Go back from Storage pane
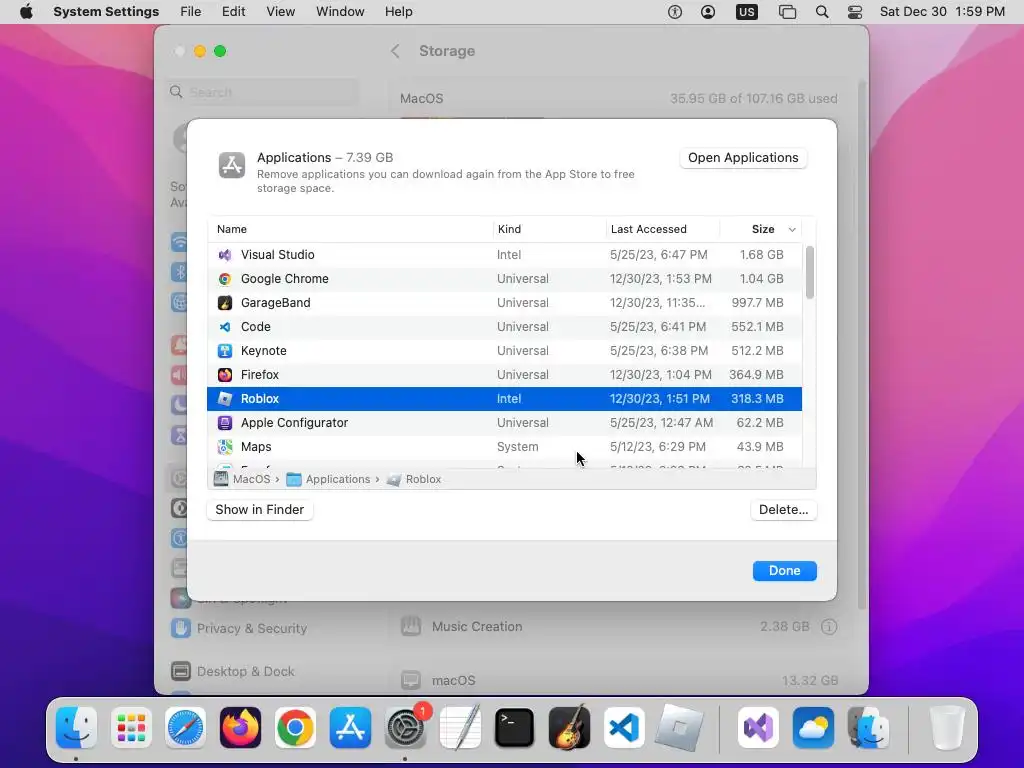Viewport: 1024px width, 768px height. pos(395,51)
